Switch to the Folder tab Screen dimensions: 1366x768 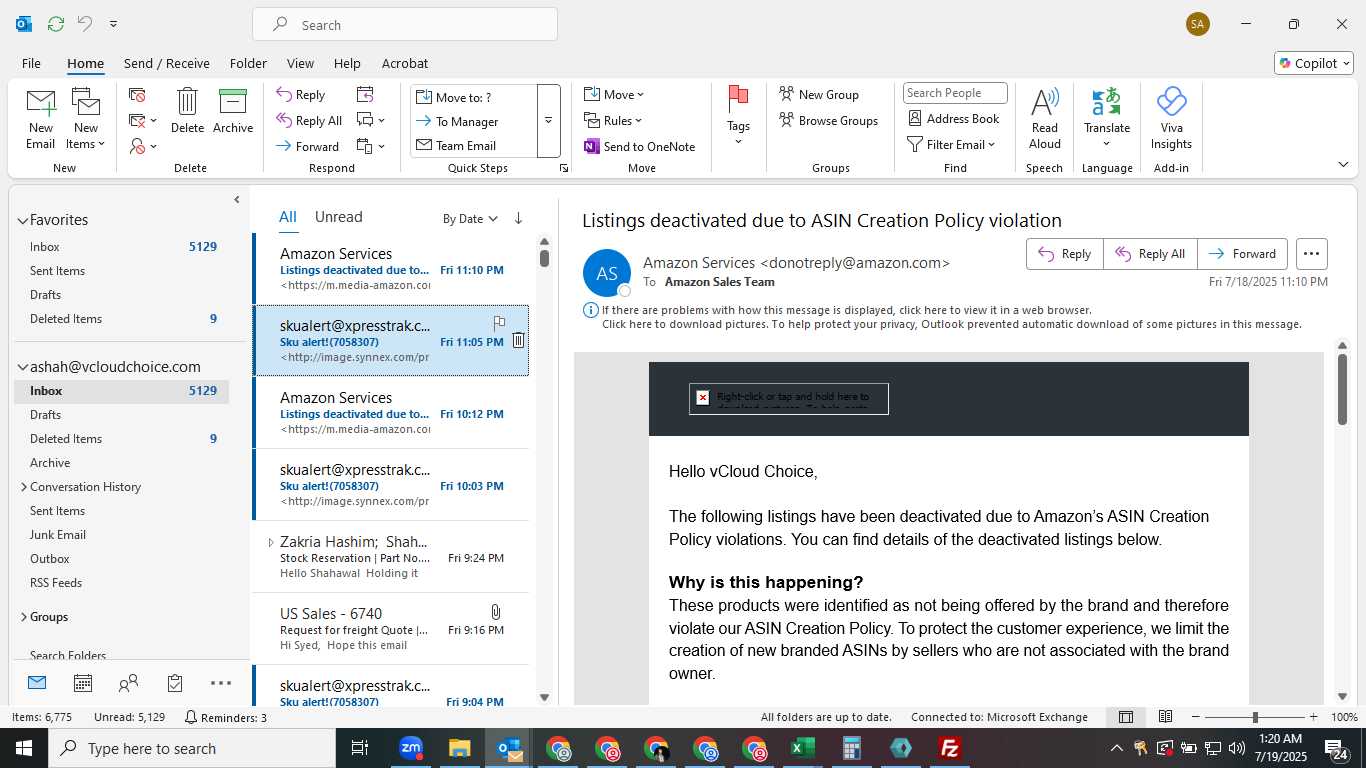pyautogui.click(x=248, y=63)
